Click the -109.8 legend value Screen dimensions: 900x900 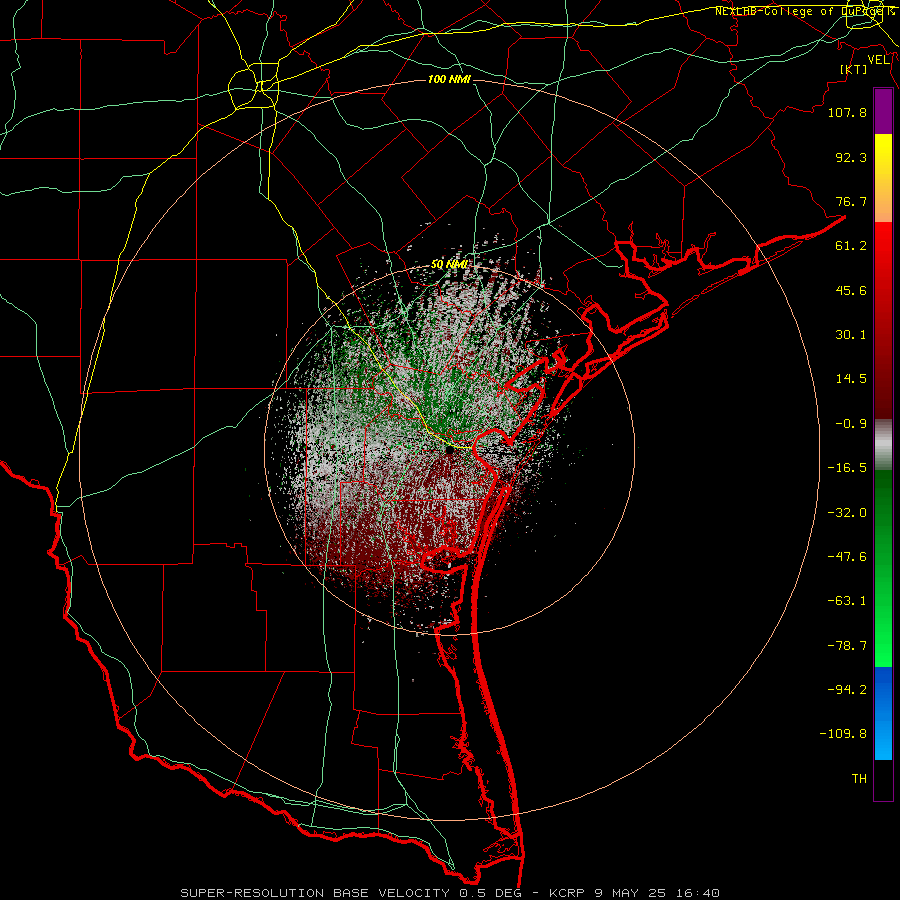(x=843, y=734)
